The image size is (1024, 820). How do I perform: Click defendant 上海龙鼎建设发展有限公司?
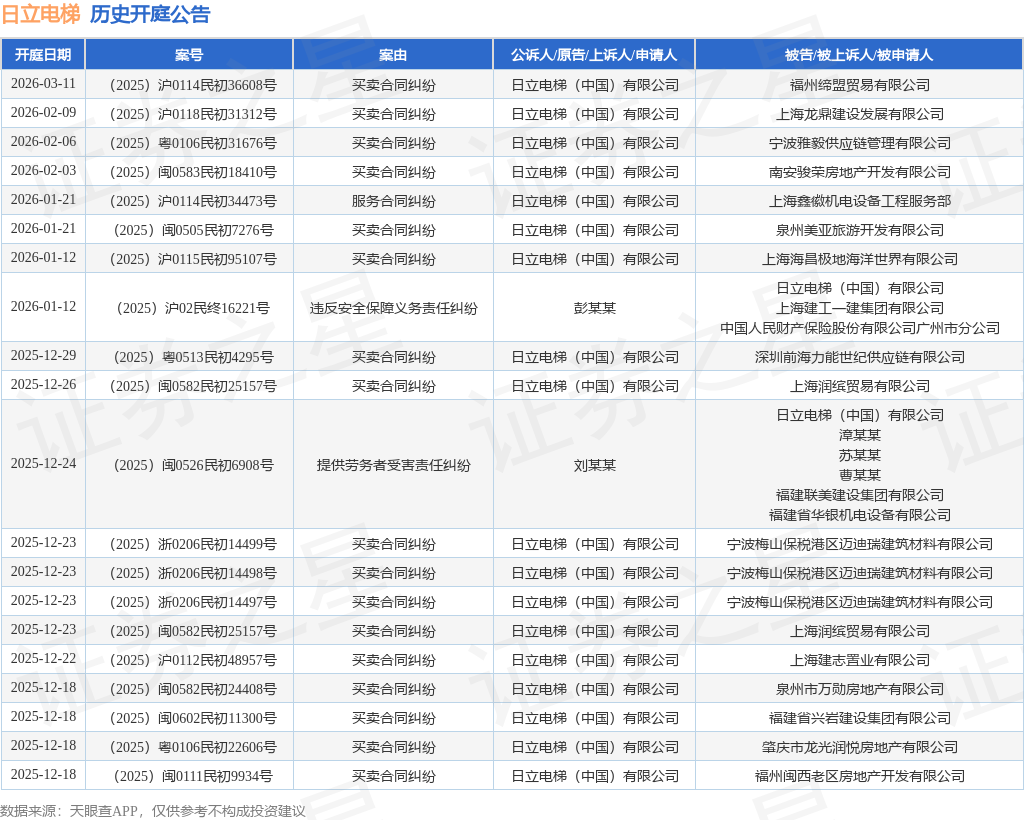pyautogui.click(x=859, y=114)
